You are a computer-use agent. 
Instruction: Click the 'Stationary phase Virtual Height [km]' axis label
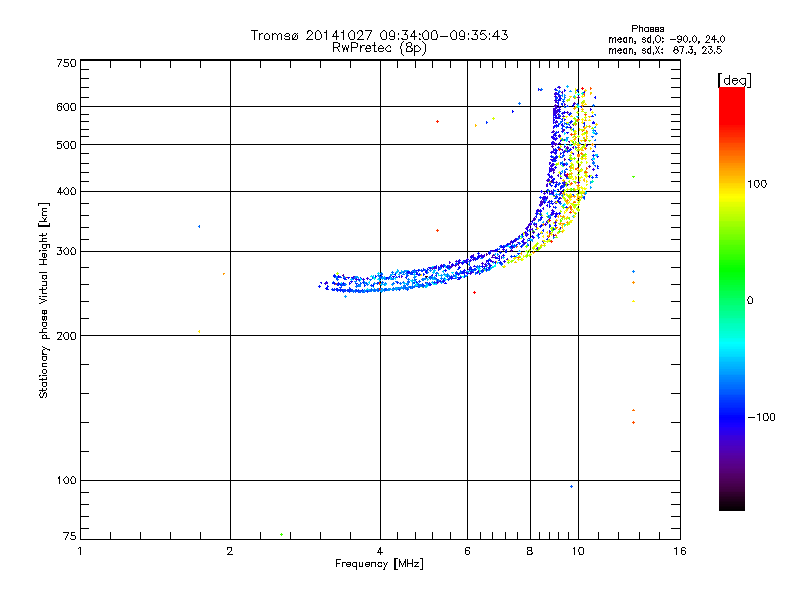tap(44, 301)
